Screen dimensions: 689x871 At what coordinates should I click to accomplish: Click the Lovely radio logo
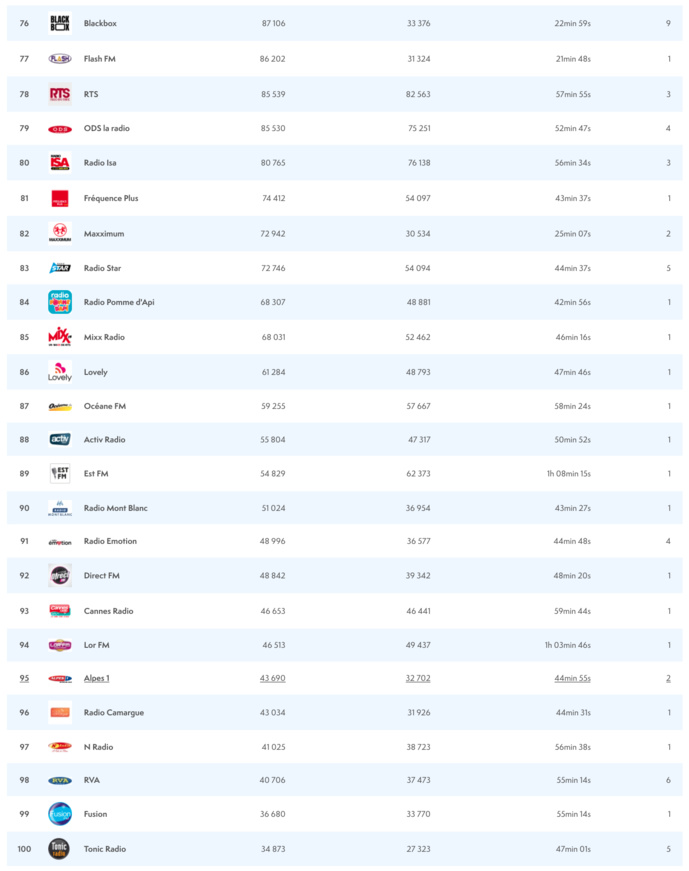pyautogui.click(x=60, y=372)
